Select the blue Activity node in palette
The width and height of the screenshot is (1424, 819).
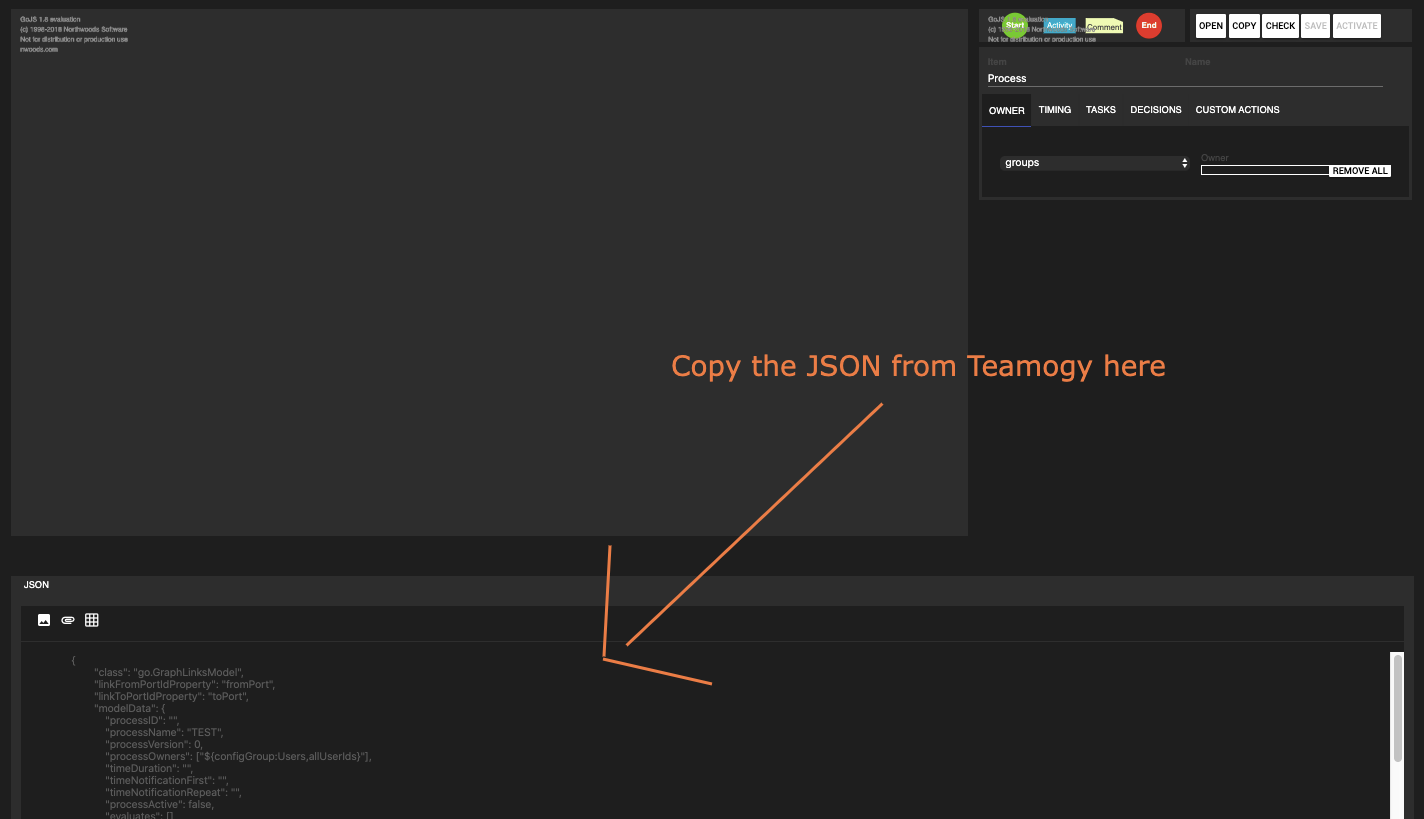(x=1059, y=26)
